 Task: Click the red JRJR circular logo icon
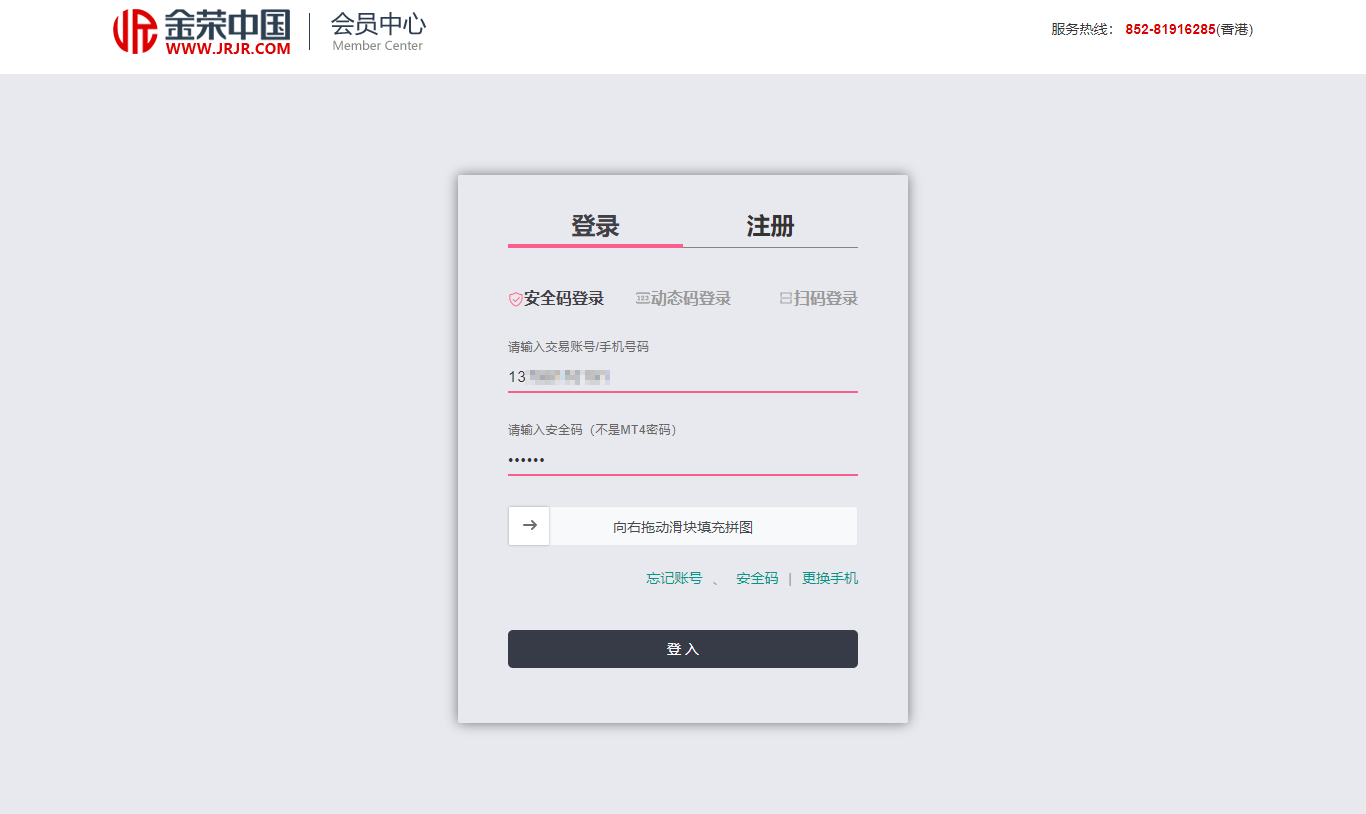click(x=135, y=31)
